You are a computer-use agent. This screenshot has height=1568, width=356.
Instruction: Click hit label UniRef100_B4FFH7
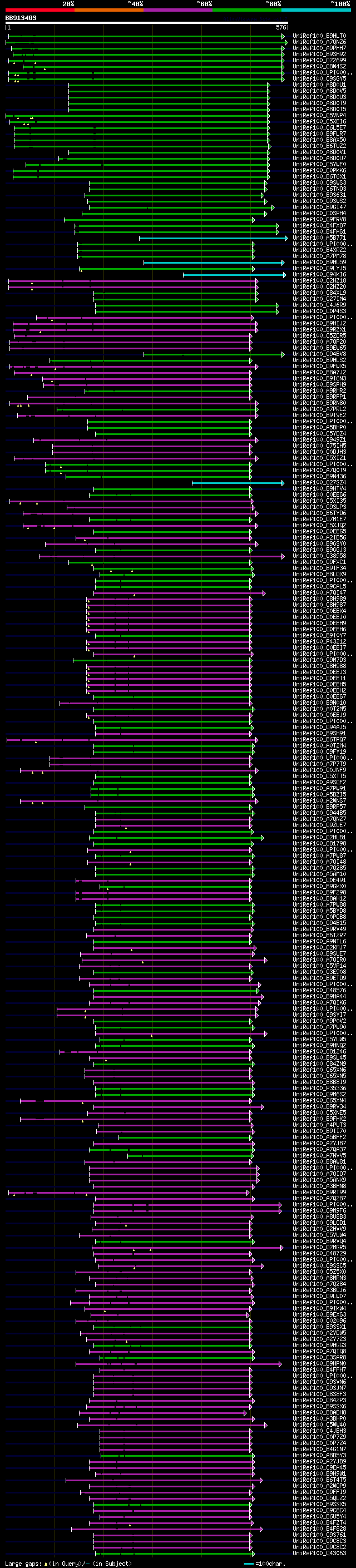tap(319, 1369)
